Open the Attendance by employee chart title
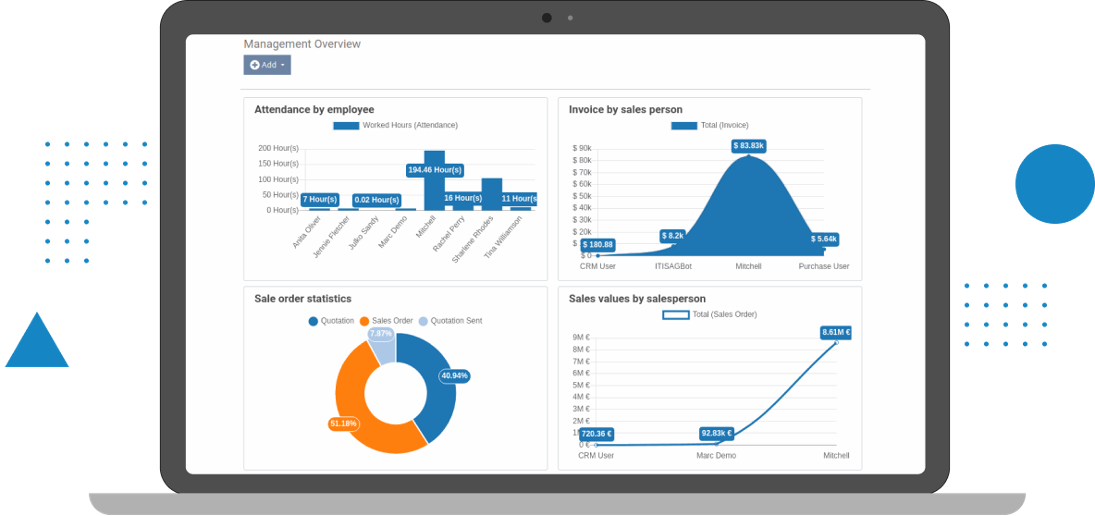 pyautogui.click(x=314, y=109)
